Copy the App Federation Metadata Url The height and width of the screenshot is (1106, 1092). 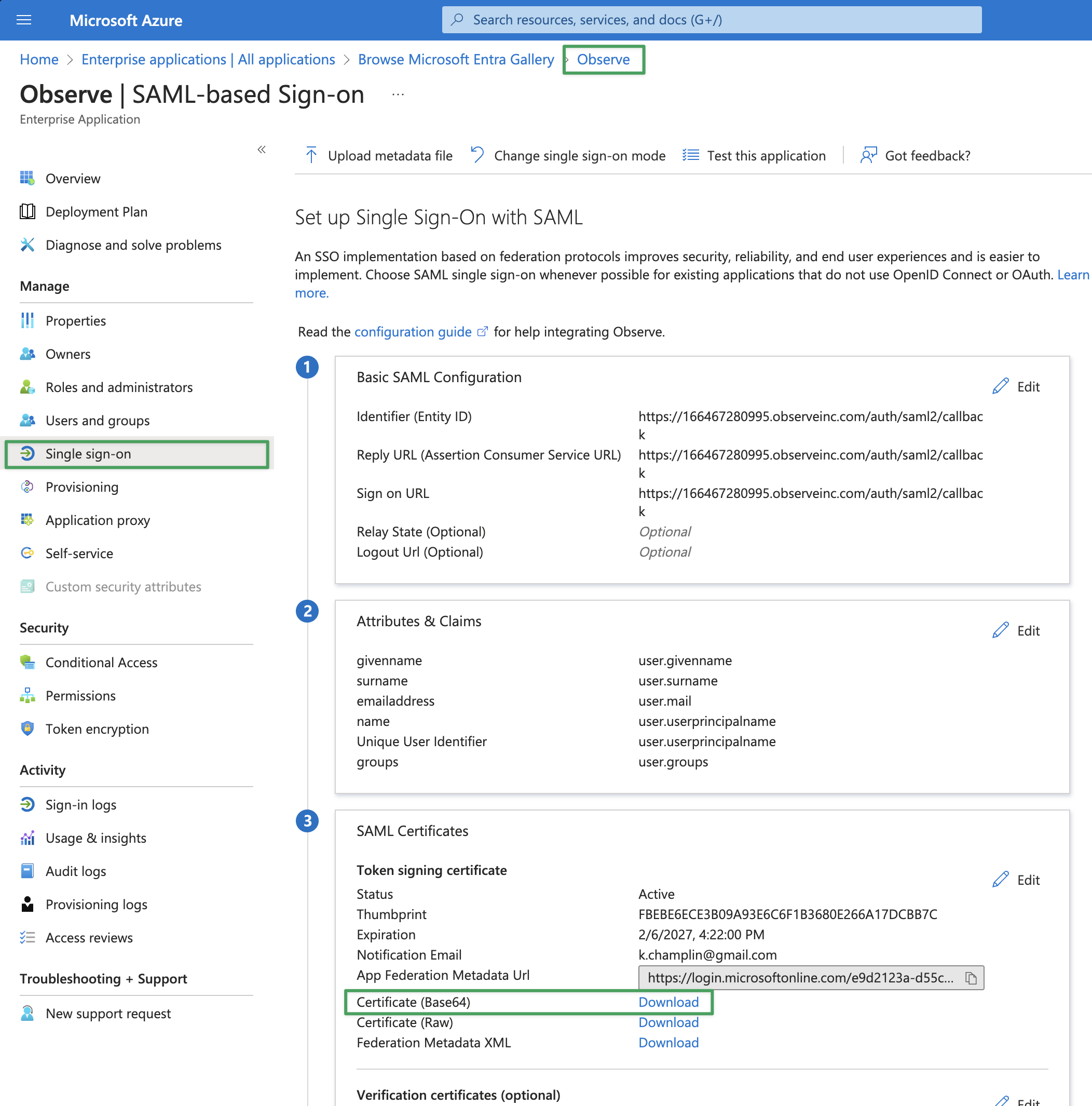(971, 978)
